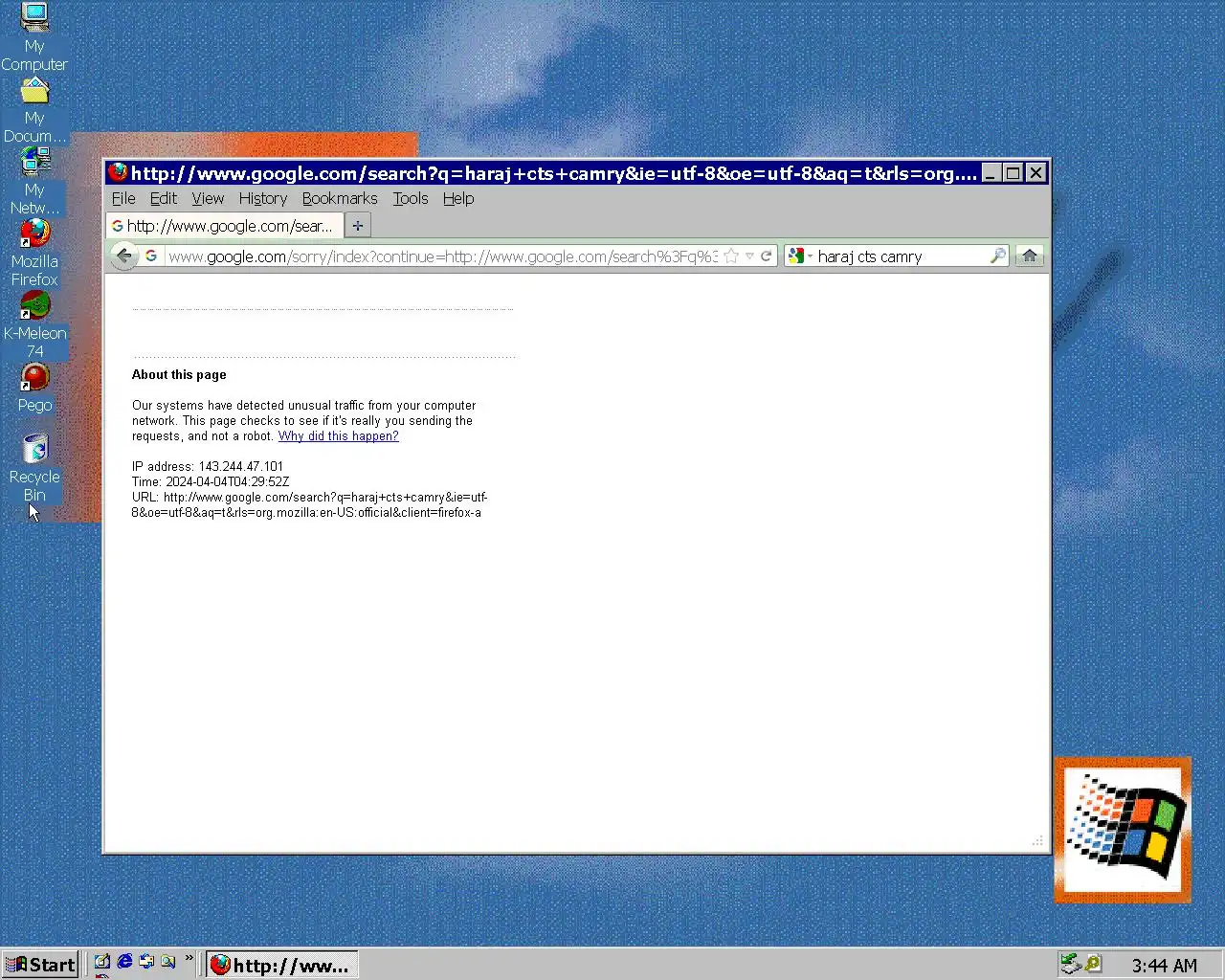This screenshot has height=980, width=1225.
Task: Open the History menu
Action: point(263,198)
